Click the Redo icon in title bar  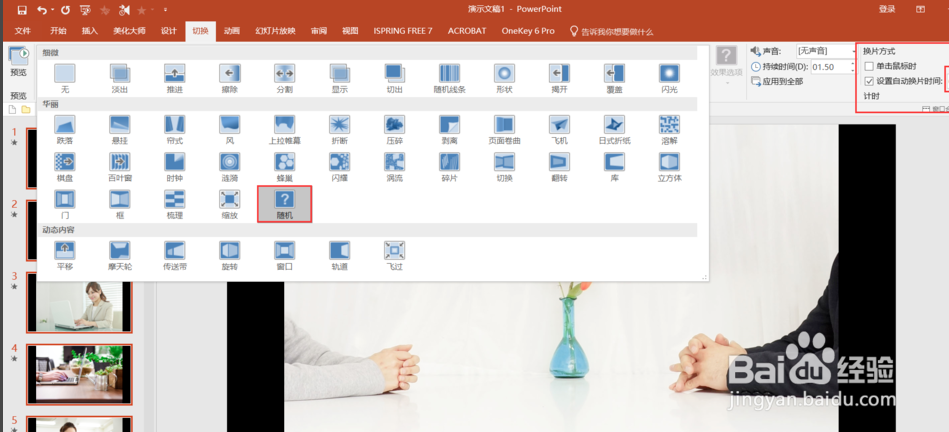click(65, 10)
